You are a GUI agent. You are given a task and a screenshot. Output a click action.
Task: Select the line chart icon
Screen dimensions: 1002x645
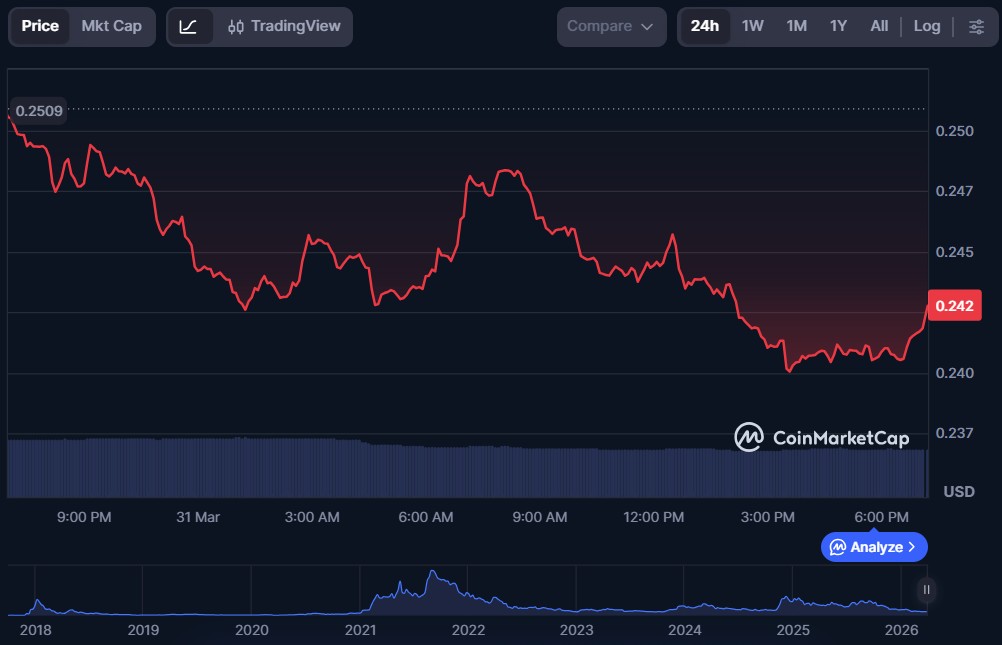[x=188, y=27]
